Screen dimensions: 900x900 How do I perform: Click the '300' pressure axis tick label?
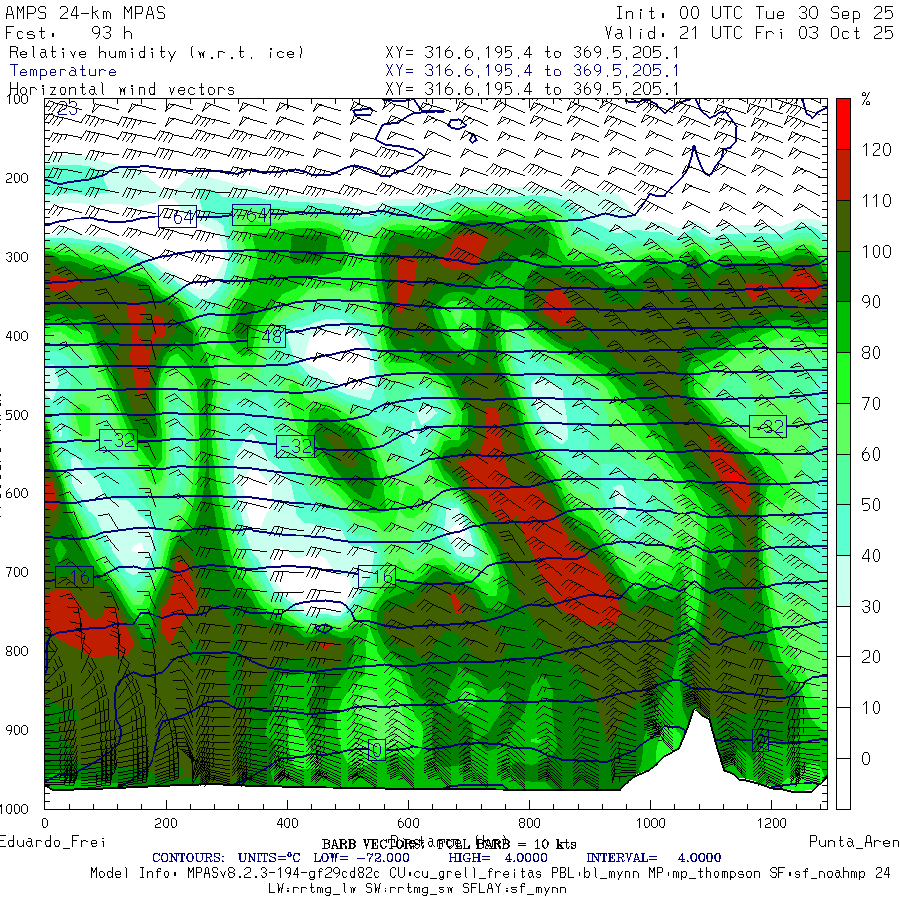pyautogui.click(x=17, y=257)
